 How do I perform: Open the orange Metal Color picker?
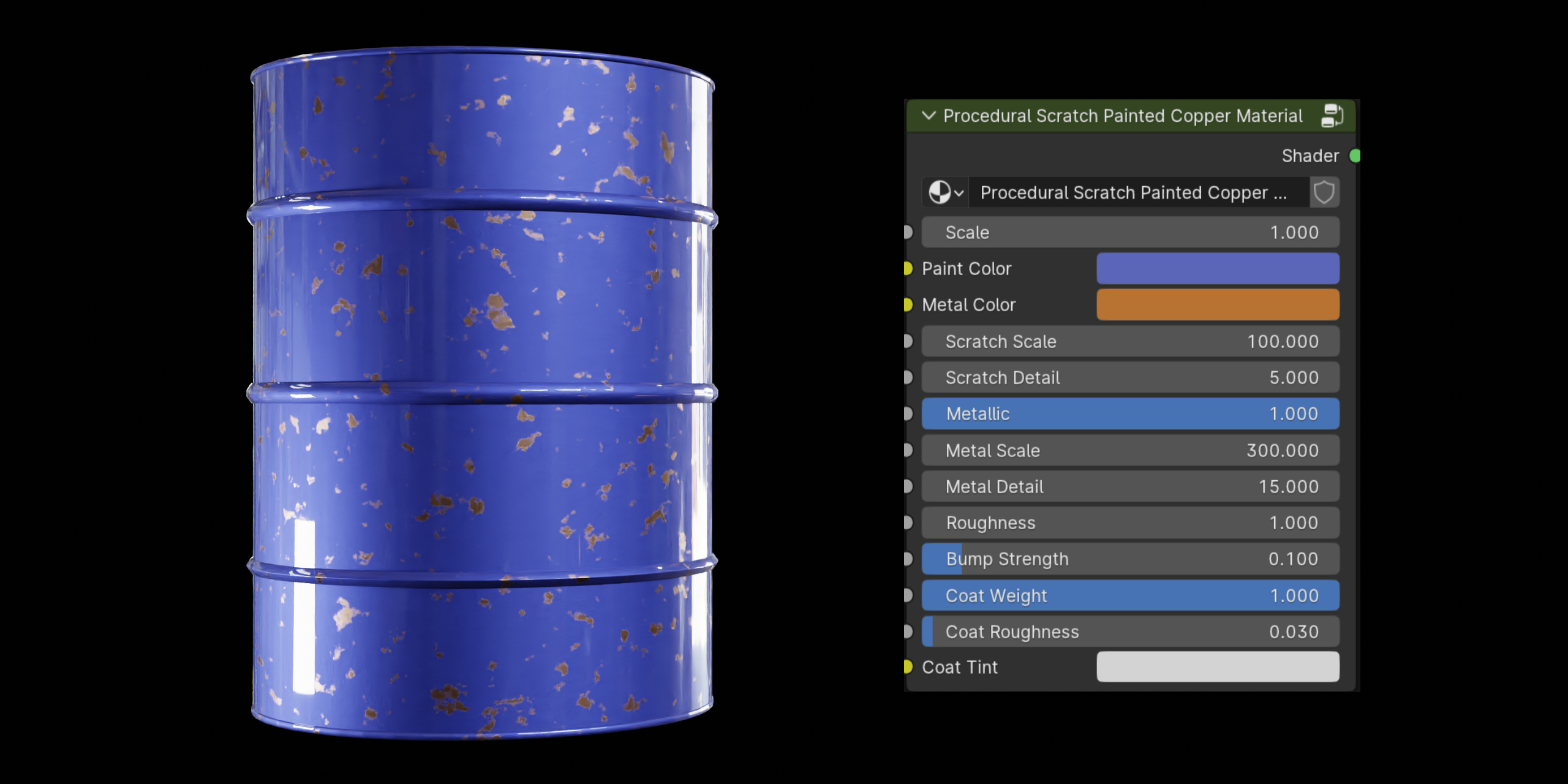(1217, 304)
